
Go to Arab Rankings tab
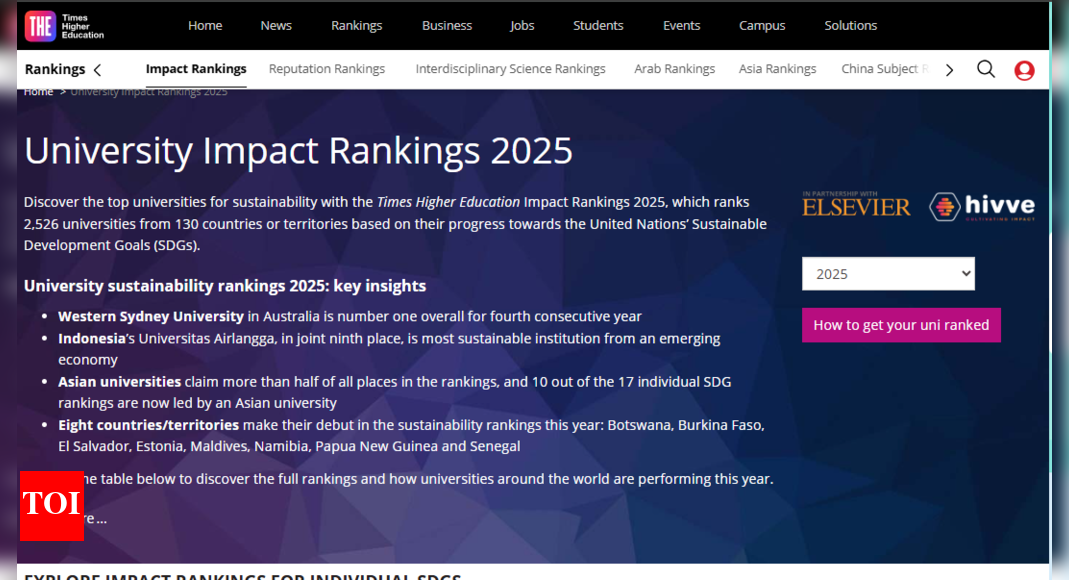point(674,69)
